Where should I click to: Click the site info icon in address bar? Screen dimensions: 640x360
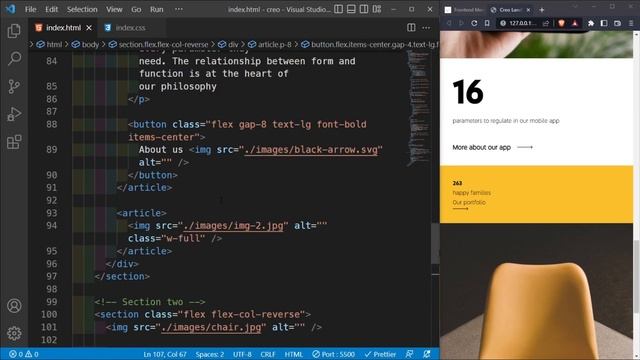[503, 23]
